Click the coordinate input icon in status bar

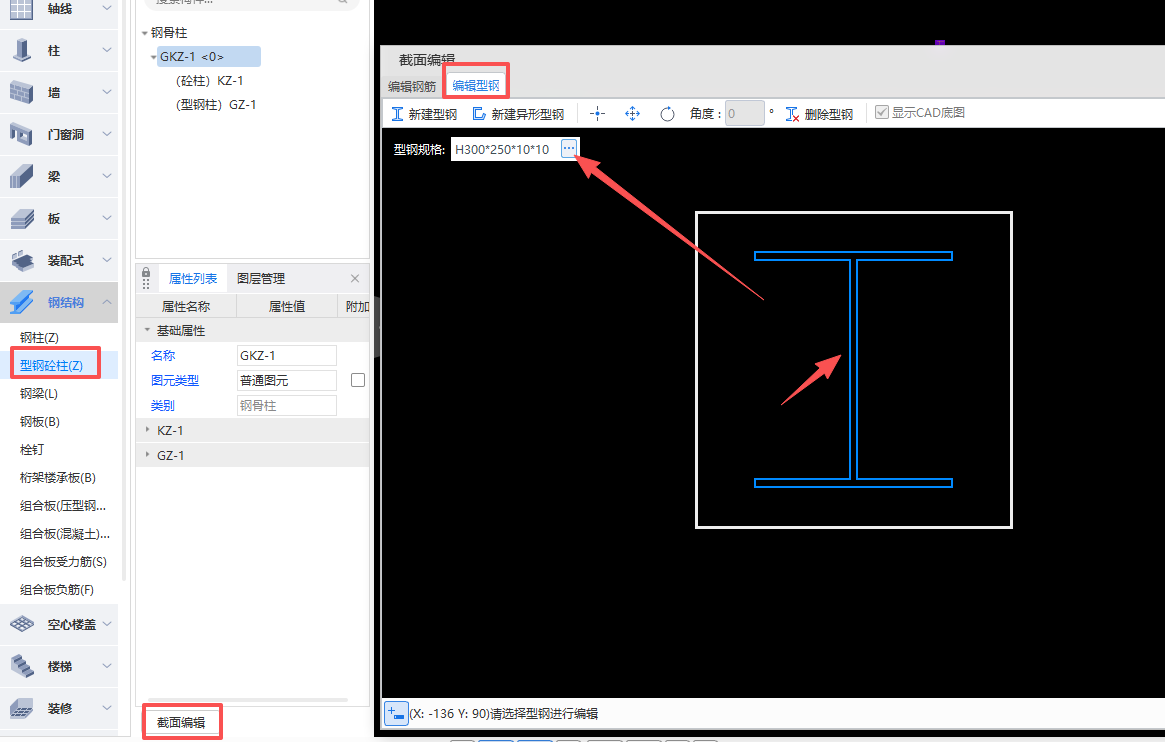[396, 713]
